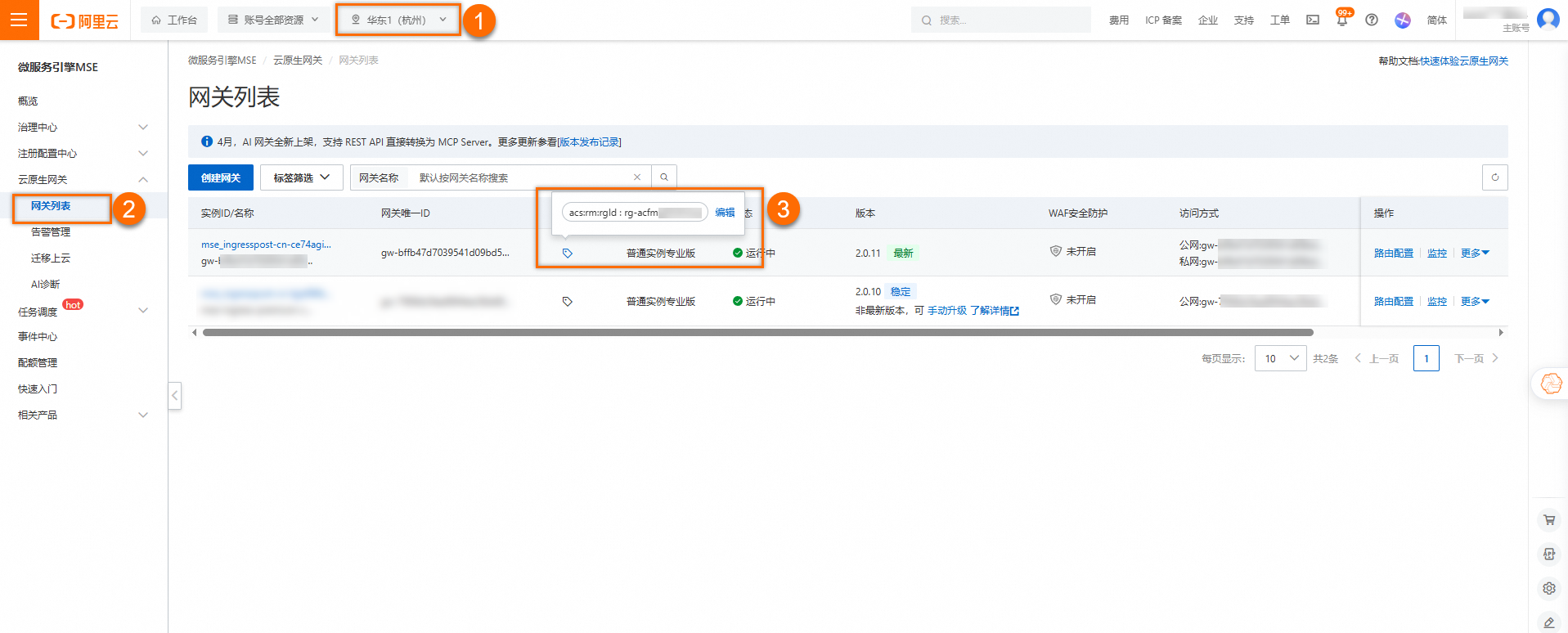
Task: Click the 创建网关 button
Action: pyautogui.click(x=221, y=177)
